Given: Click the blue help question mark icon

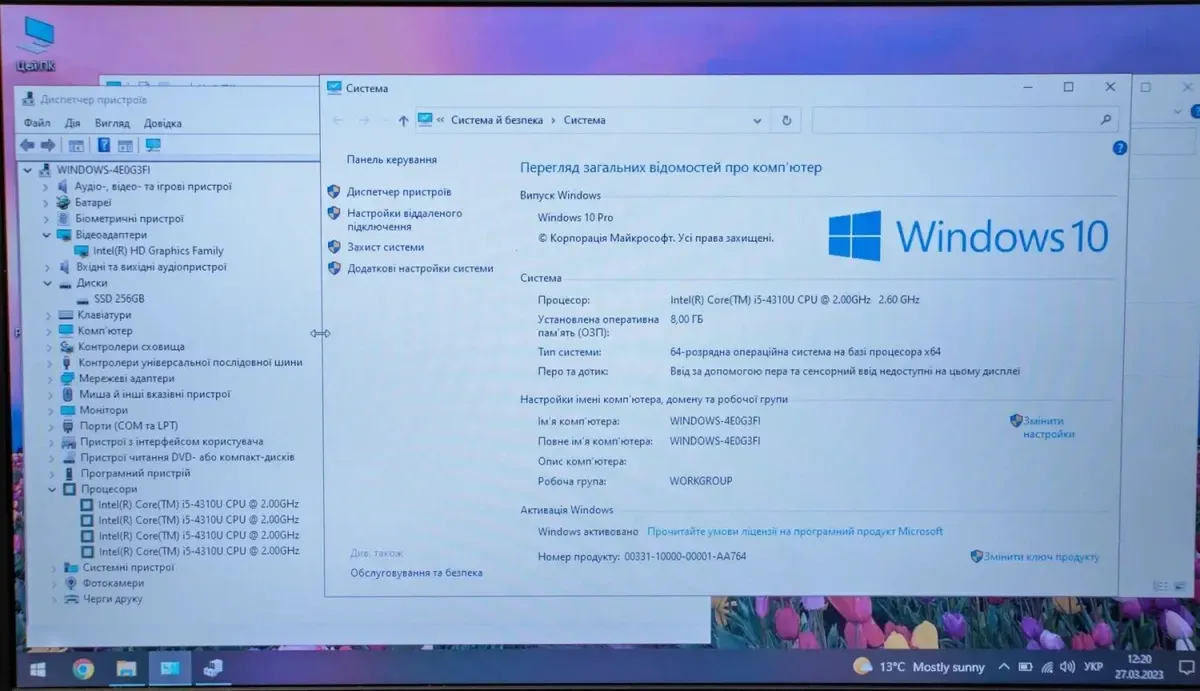Looking at the screenshot, I should [x=1120, y=148].
